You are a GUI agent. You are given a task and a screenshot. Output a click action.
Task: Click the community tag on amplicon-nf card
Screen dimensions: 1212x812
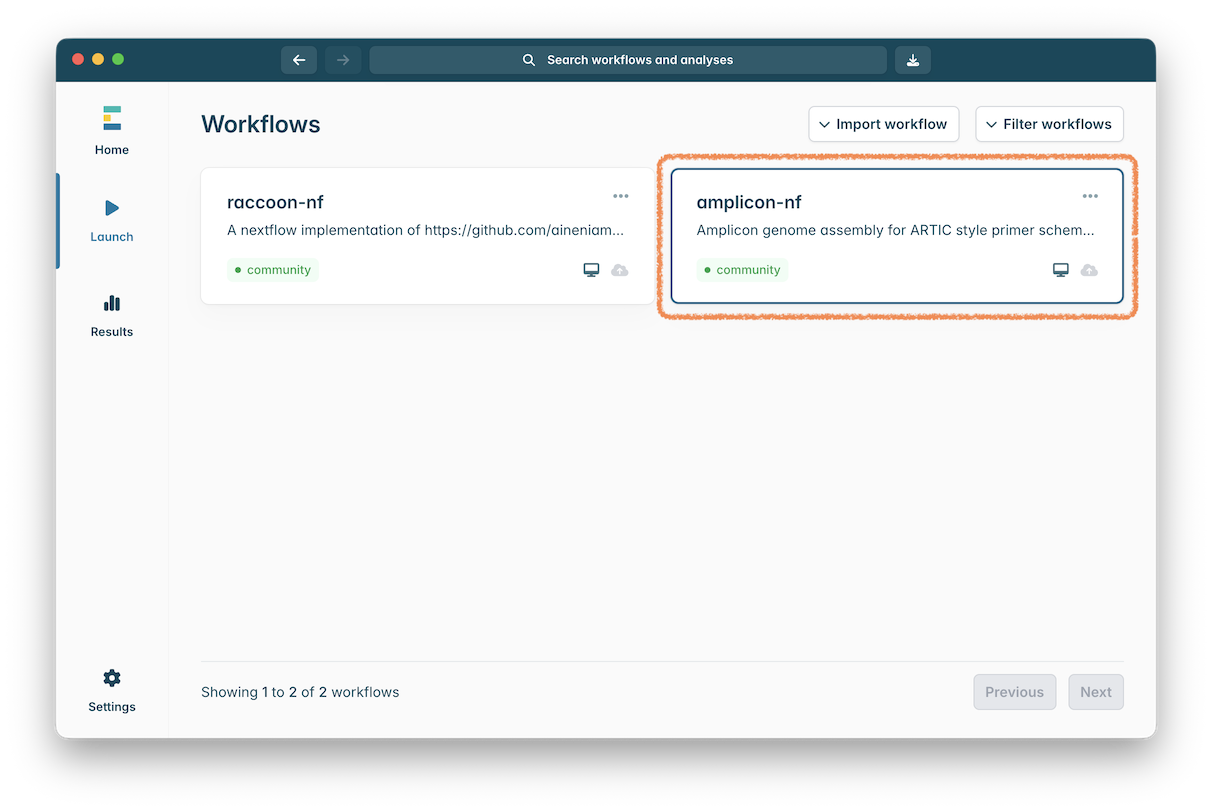(x=742, y=270)
